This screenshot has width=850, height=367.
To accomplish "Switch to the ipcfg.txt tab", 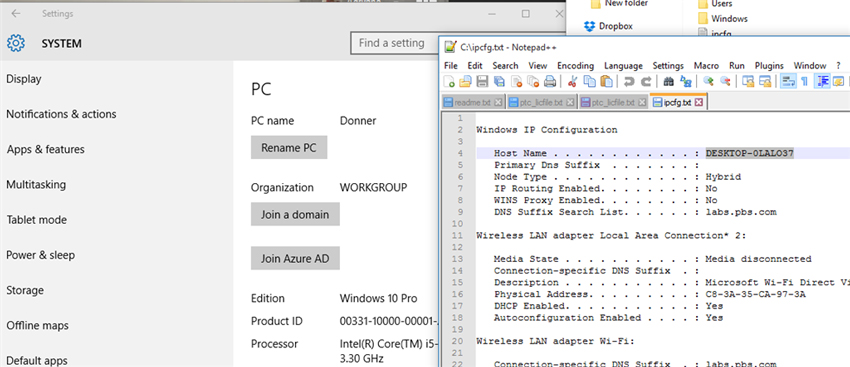I will pos(678,102).
